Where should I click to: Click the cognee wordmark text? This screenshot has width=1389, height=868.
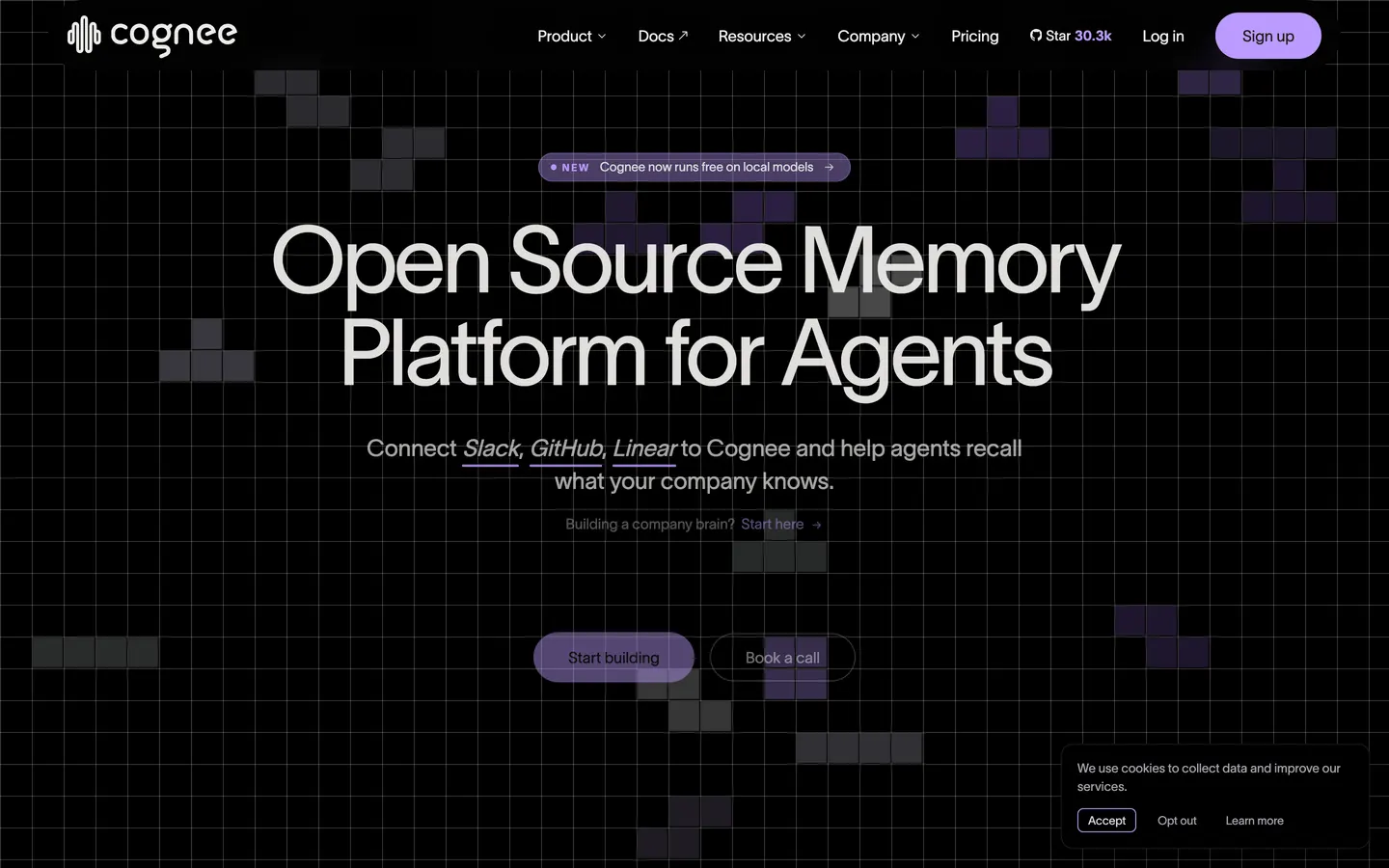[x=174, y=36]
